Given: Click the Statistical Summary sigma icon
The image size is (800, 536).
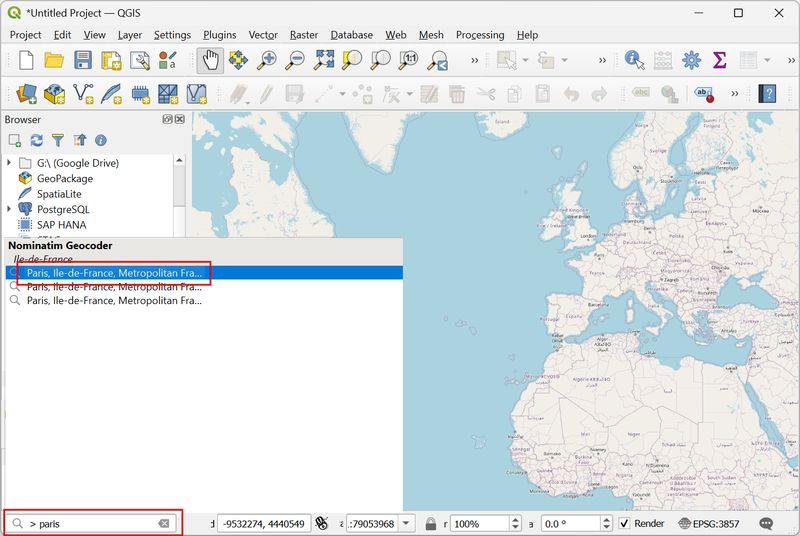Looking at the screenshot, I should click(718, 60).
